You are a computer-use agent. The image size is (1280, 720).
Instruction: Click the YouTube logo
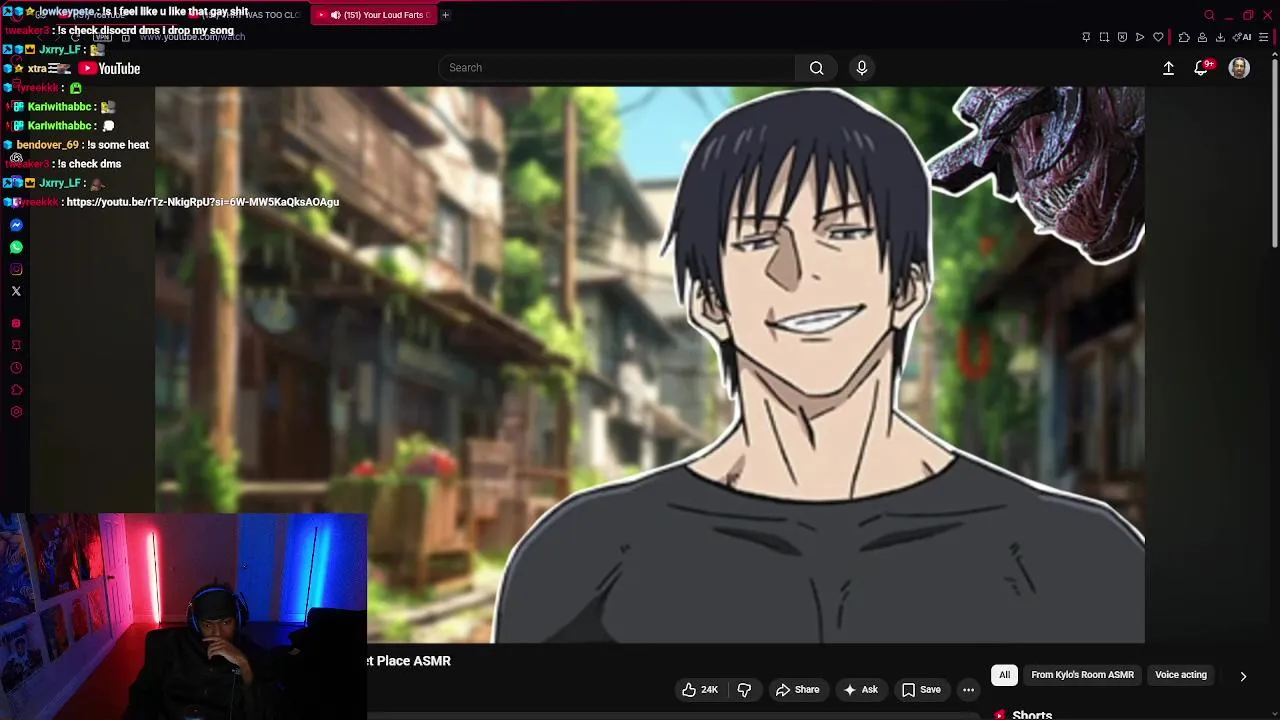point(110,68)
